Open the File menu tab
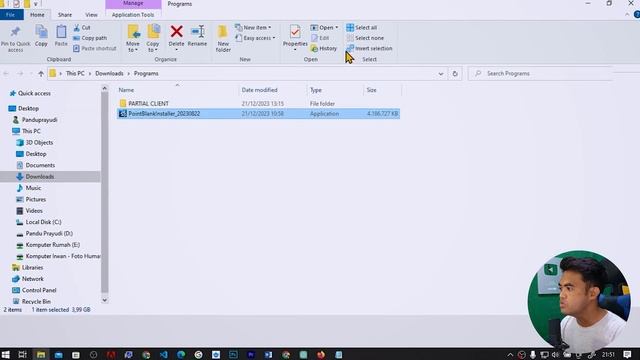Image resolution: width=640 pixels, height=360 pixels. [11, 15]
